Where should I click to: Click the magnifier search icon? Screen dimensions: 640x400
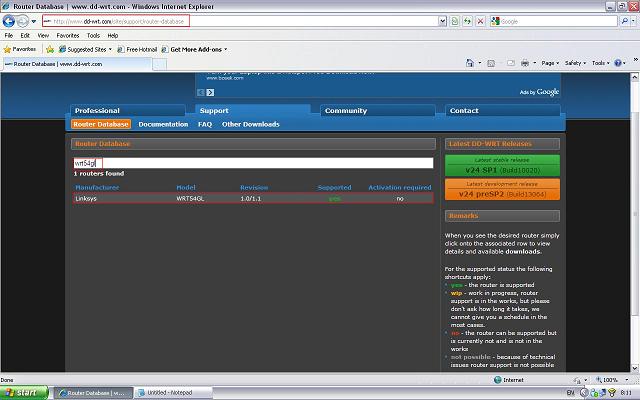pyautogui.click(x=624, y=21)
